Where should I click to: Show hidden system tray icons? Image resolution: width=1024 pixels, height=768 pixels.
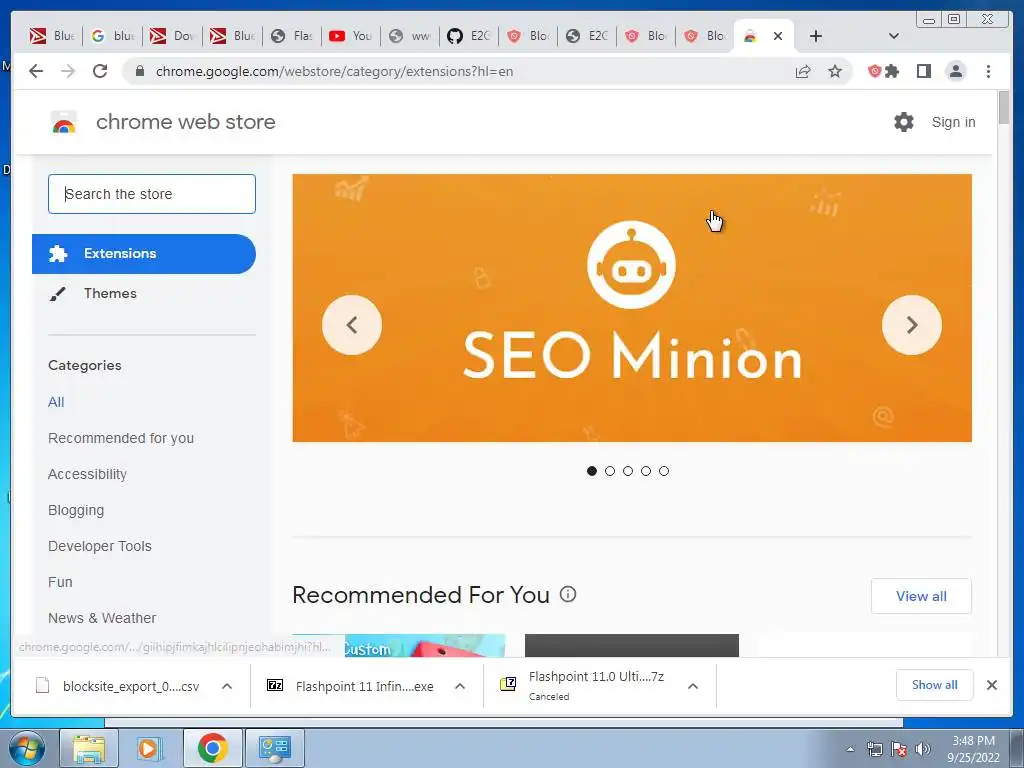pos(850,750)
